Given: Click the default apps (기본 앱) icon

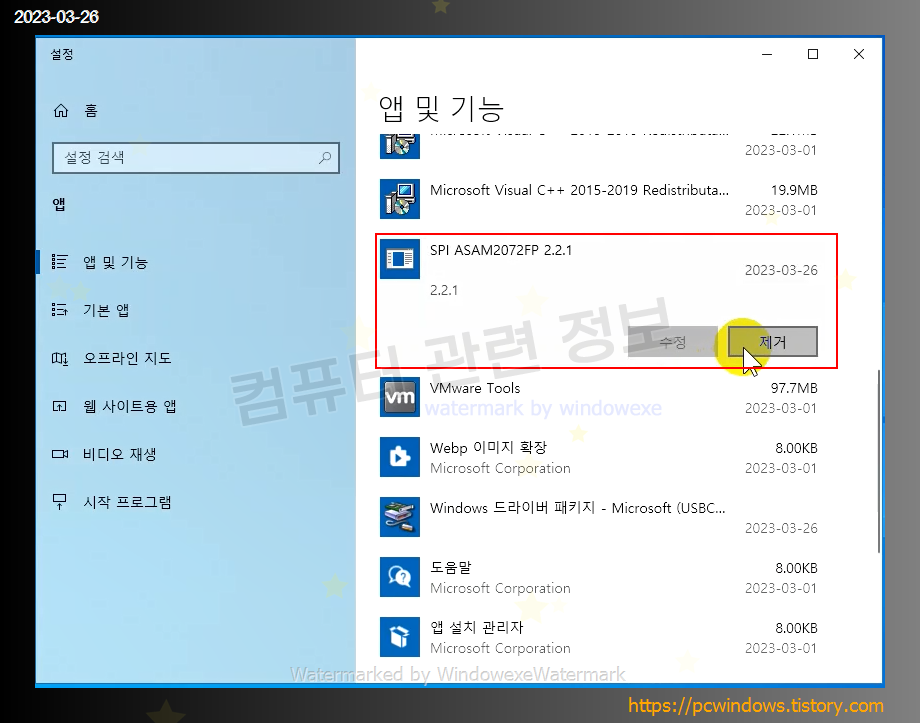Looking at the screenshot, I should click(59, 309).
